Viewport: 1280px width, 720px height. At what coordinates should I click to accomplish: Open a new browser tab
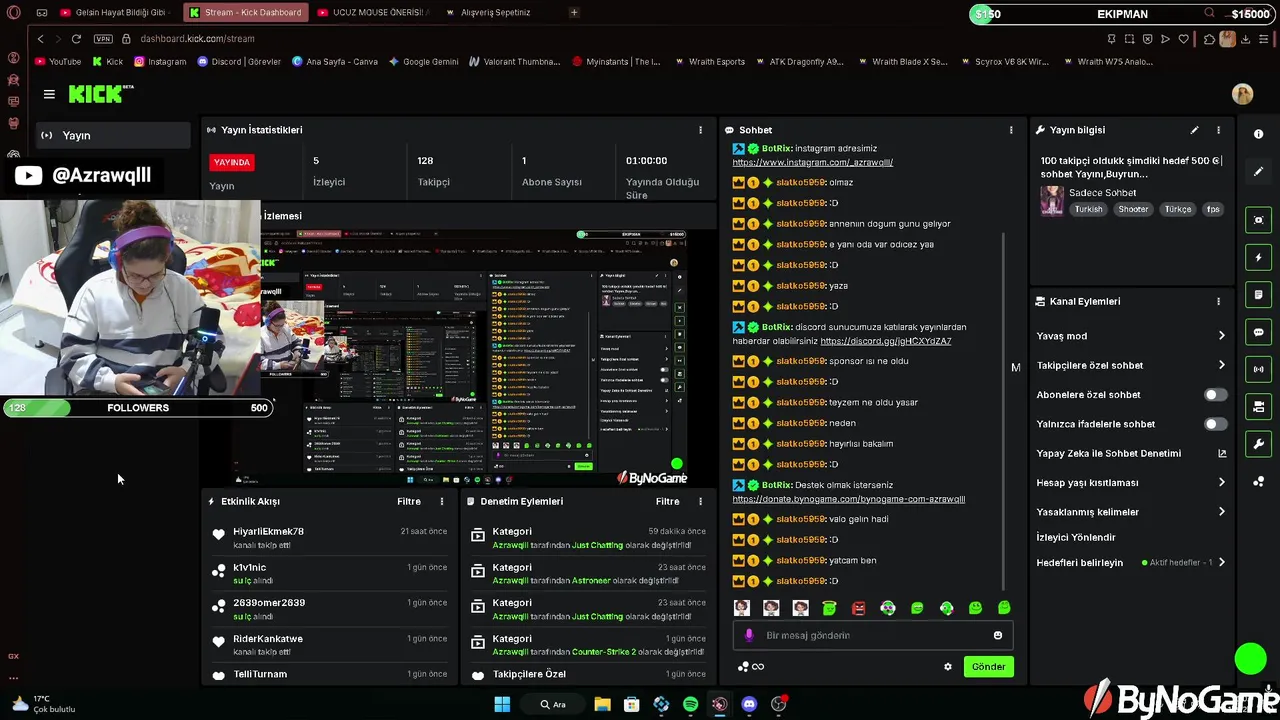click(x=574, y=13)
